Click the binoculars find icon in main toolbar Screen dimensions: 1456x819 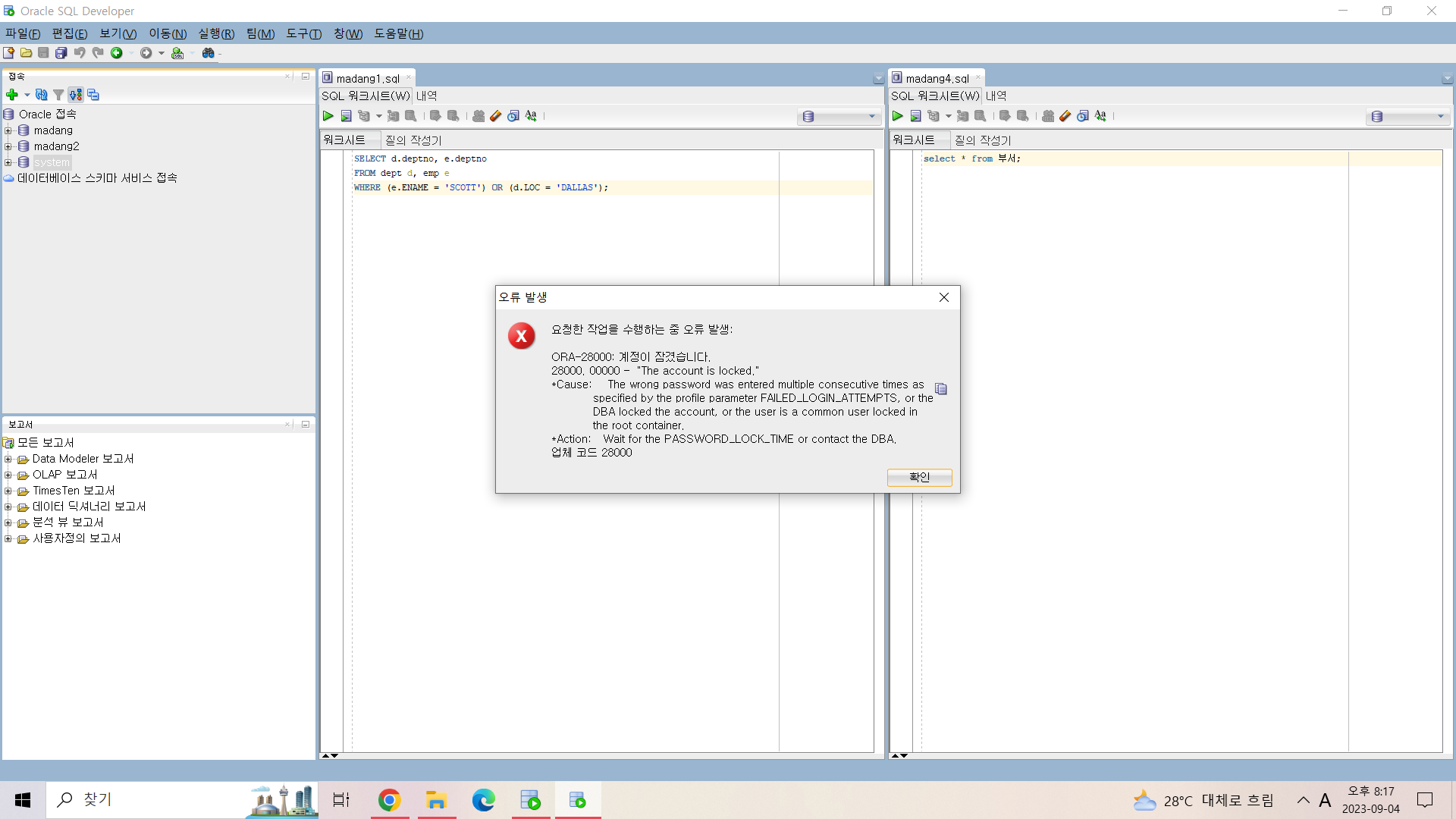tap(208, 53)
